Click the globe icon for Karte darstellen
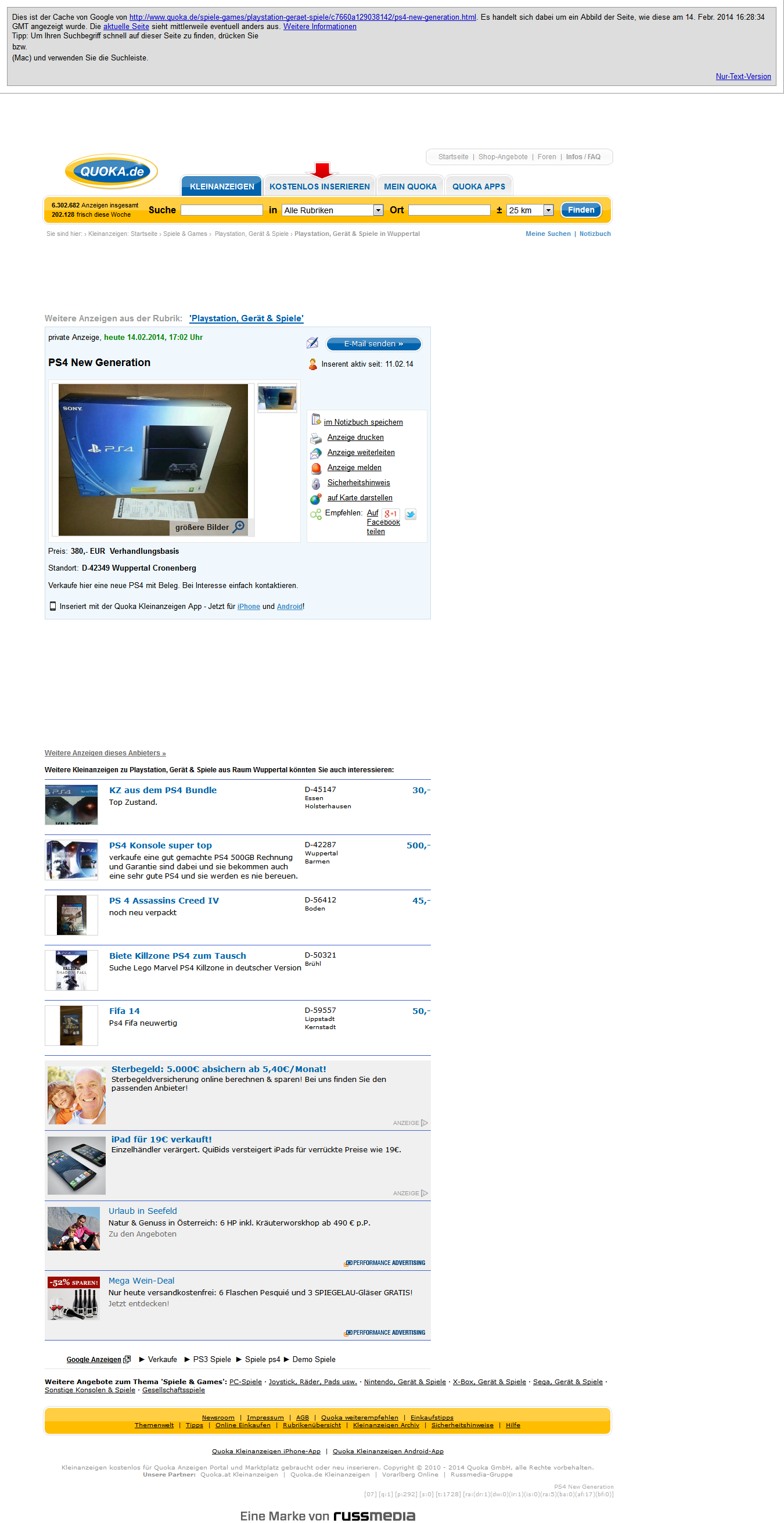This screenshot has width=784, height=1523. [x=316, y=499]
